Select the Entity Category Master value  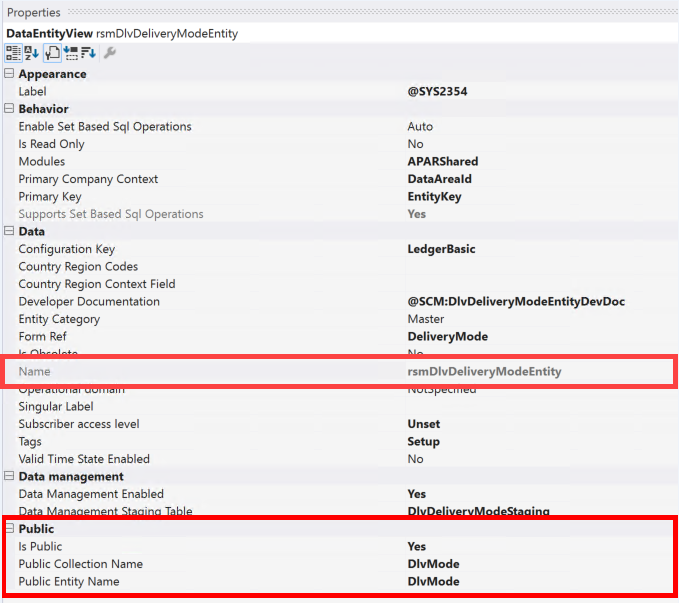click(x=427, y=319)
